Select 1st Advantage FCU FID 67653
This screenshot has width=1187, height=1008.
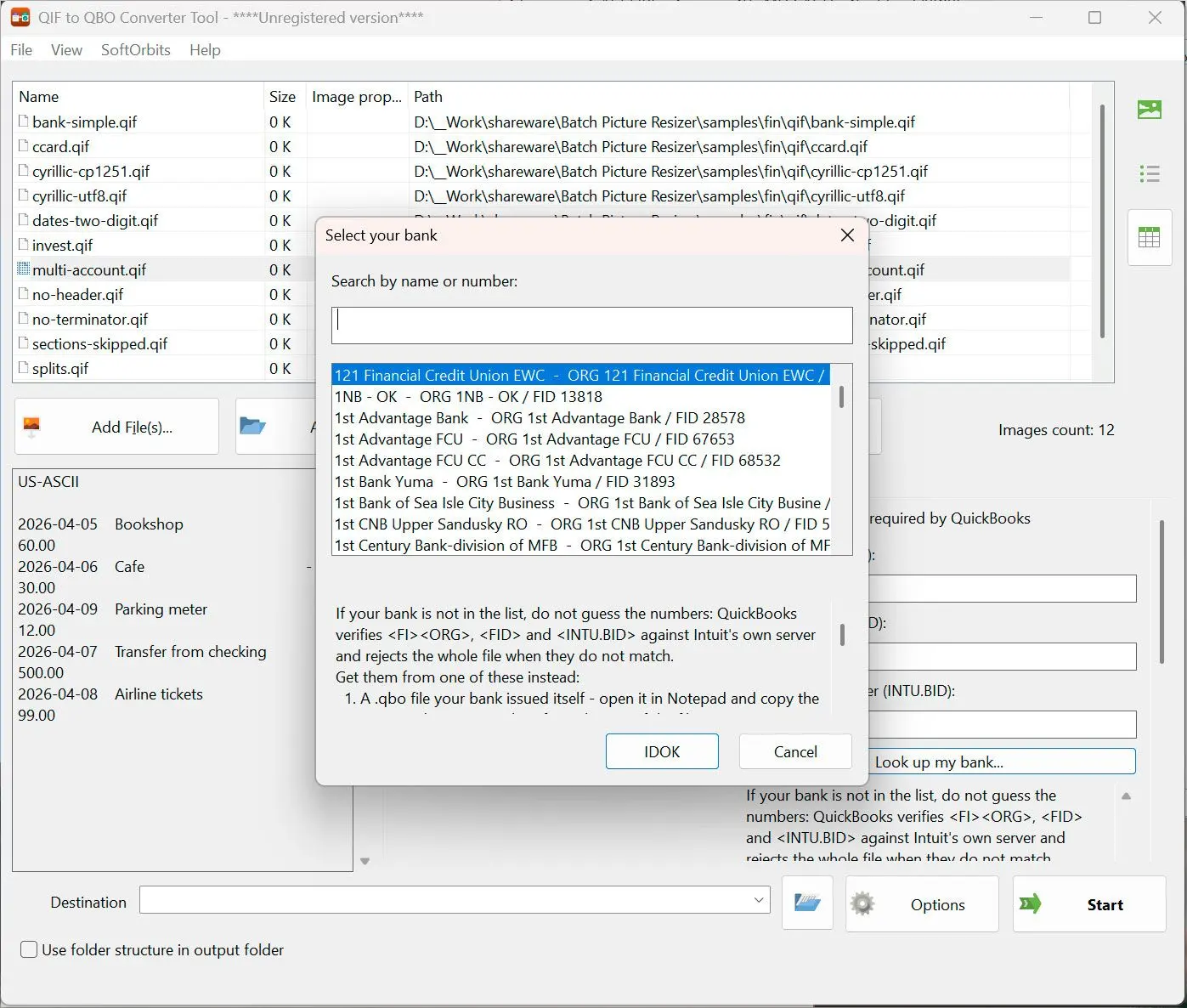pos(581,439)
